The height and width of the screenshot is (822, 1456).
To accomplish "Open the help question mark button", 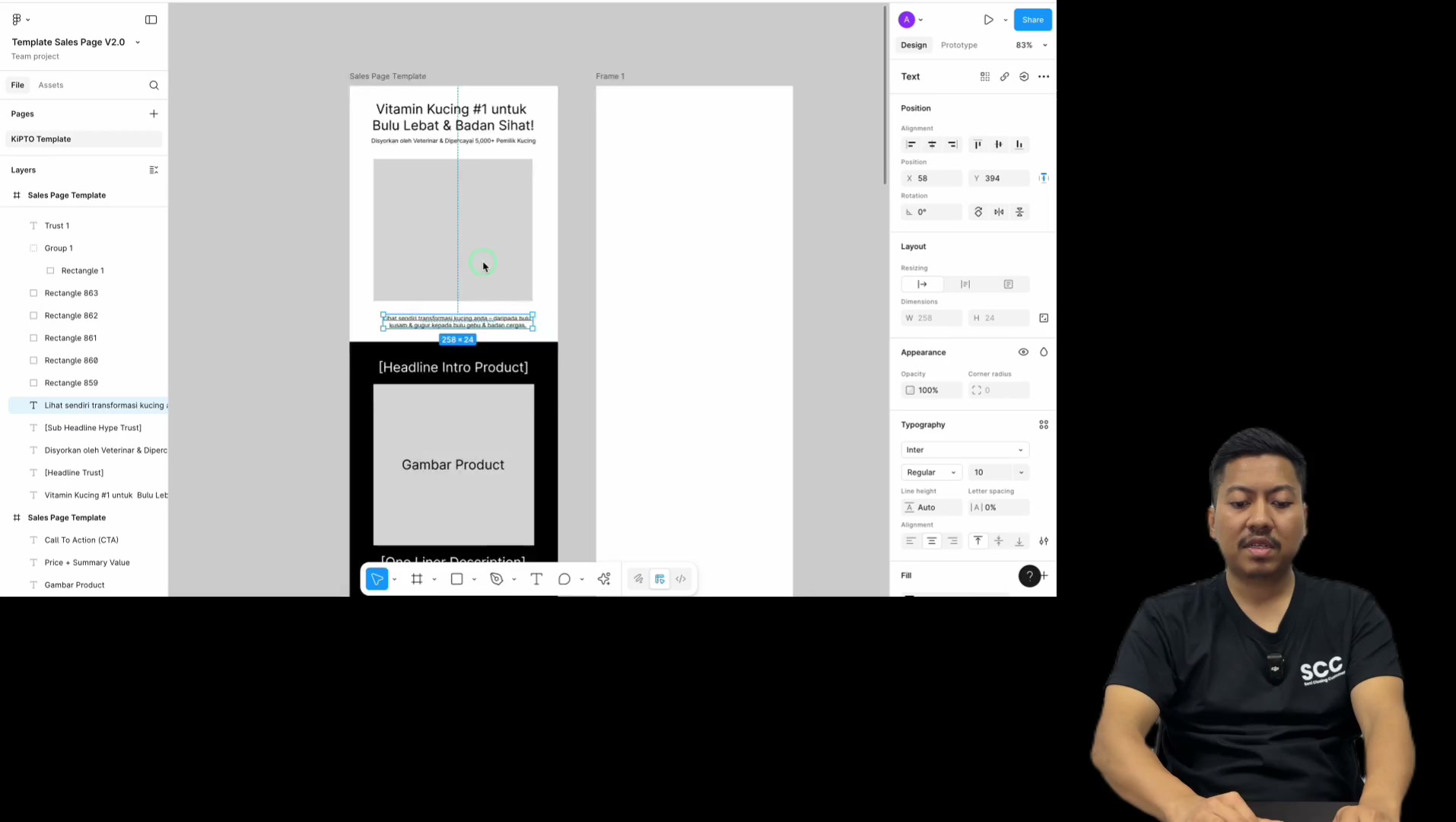I will click(x=1029, y=576).
